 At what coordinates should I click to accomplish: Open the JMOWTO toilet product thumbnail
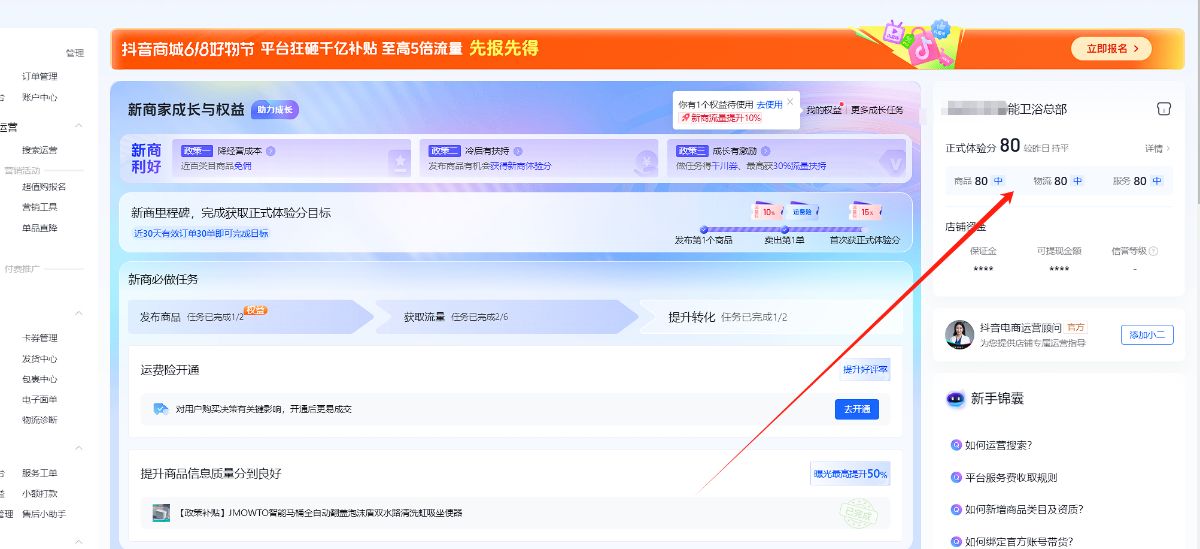pyautogui.click(x=161, y=512)
